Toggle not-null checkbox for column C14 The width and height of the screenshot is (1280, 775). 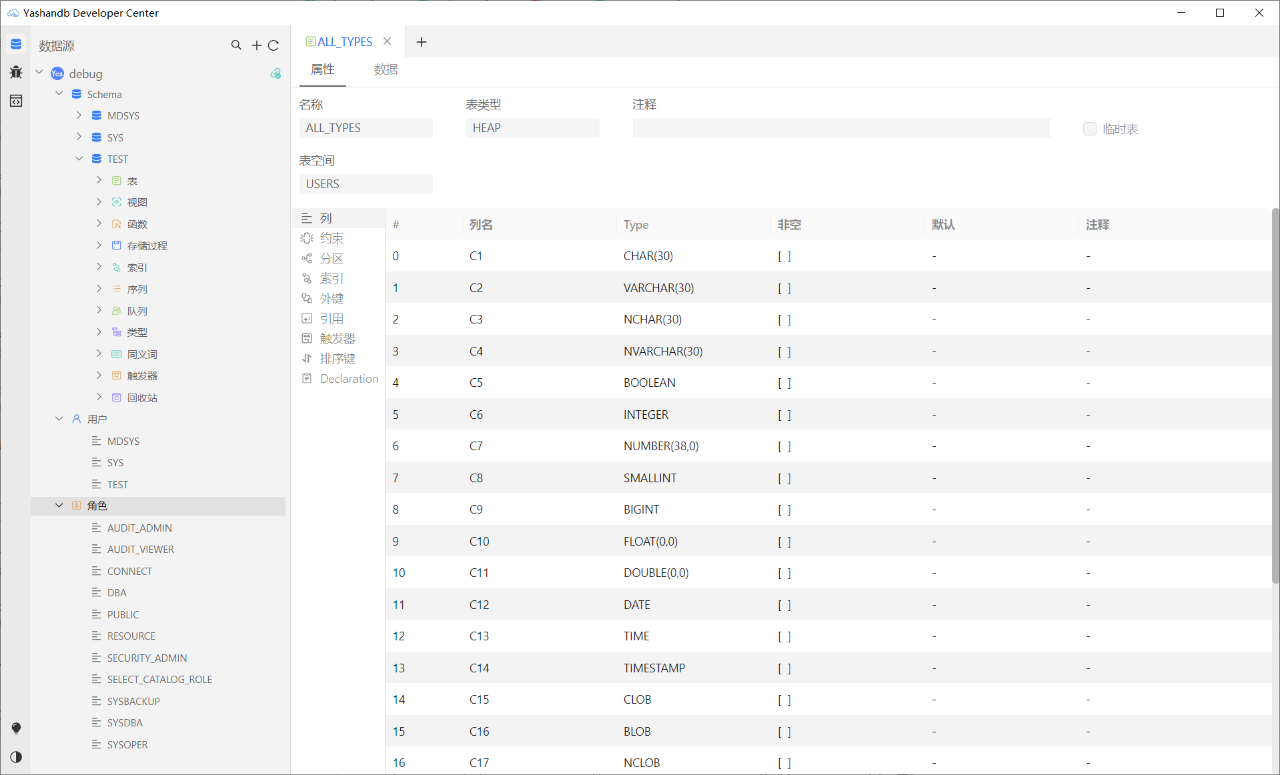click(x=784, y=668)
